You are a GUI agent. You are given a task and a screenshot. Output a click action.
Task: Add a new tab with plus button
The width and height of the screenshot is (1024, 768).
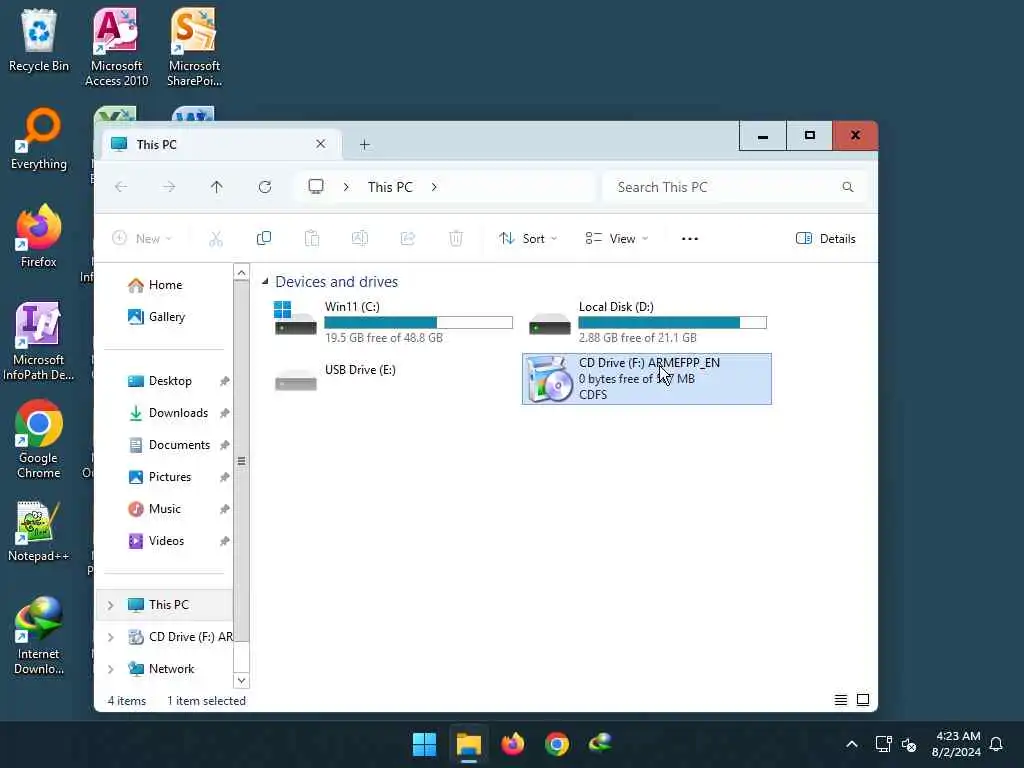pos(365,144)
